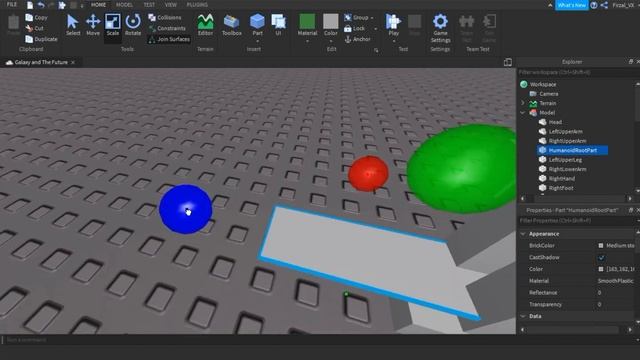Click the Group button
The image size is (640, 360).
point(356,18)
